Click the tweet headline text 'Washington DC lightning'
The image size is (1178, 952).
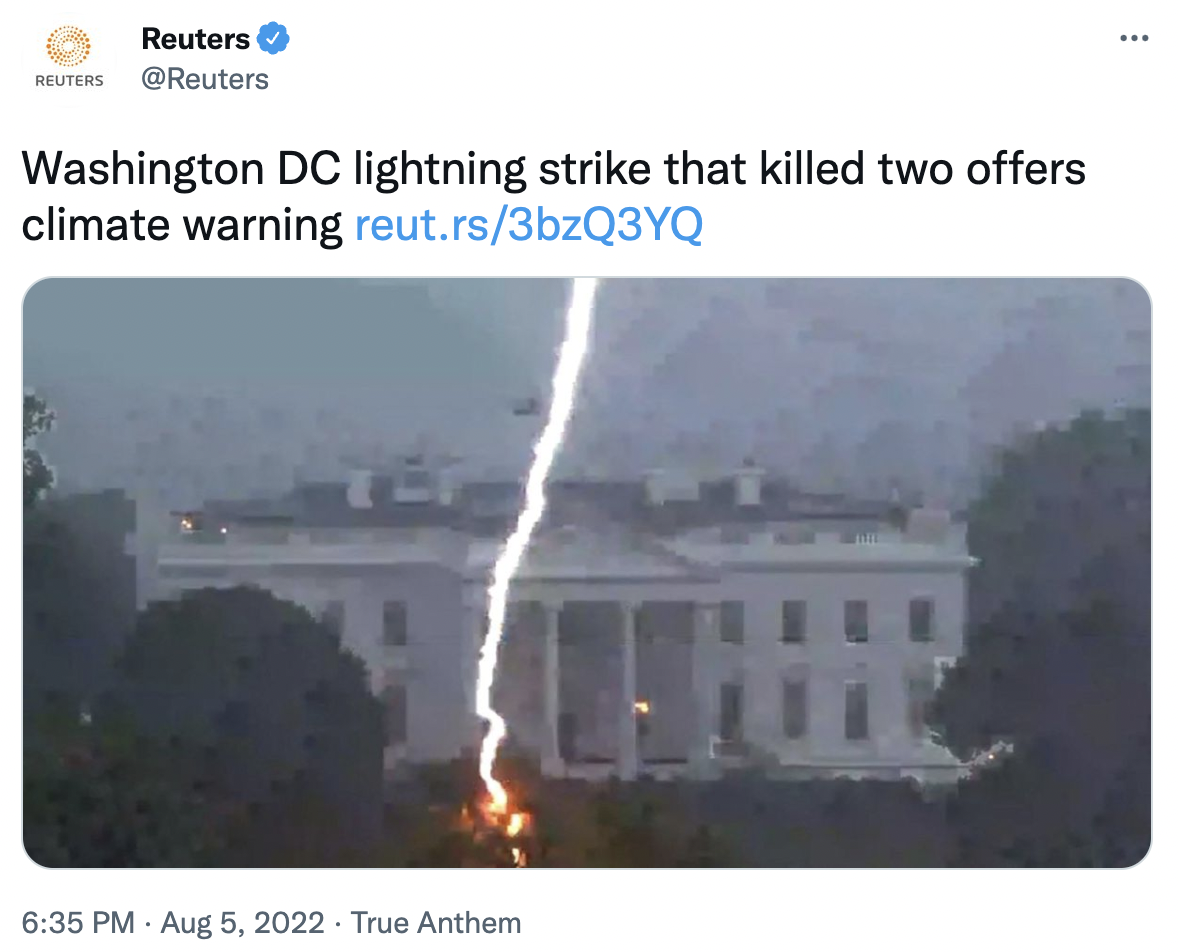pos(273,168)
